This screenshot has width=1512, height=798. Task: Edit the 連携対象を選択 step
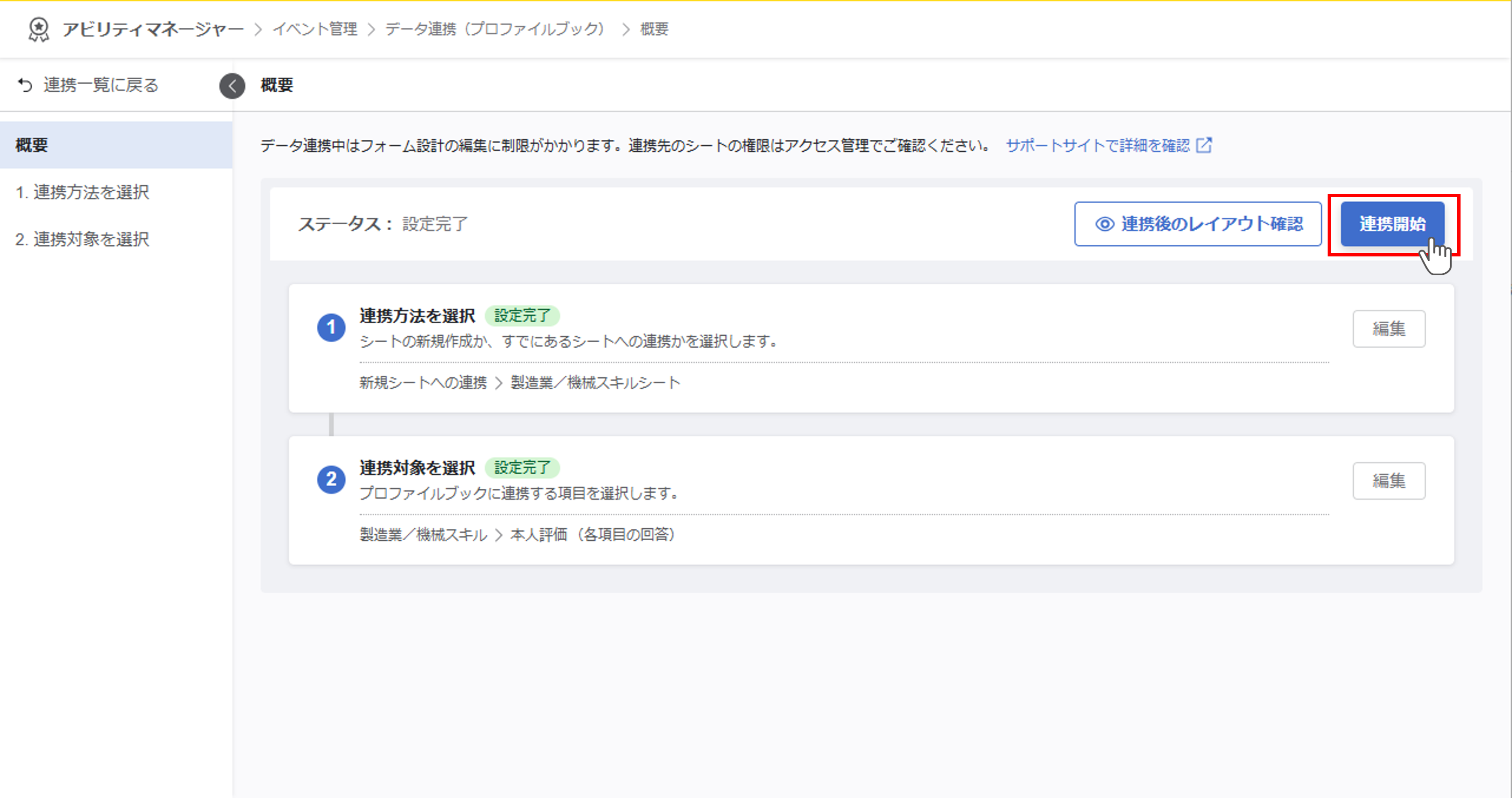(x=1388, y=481)
